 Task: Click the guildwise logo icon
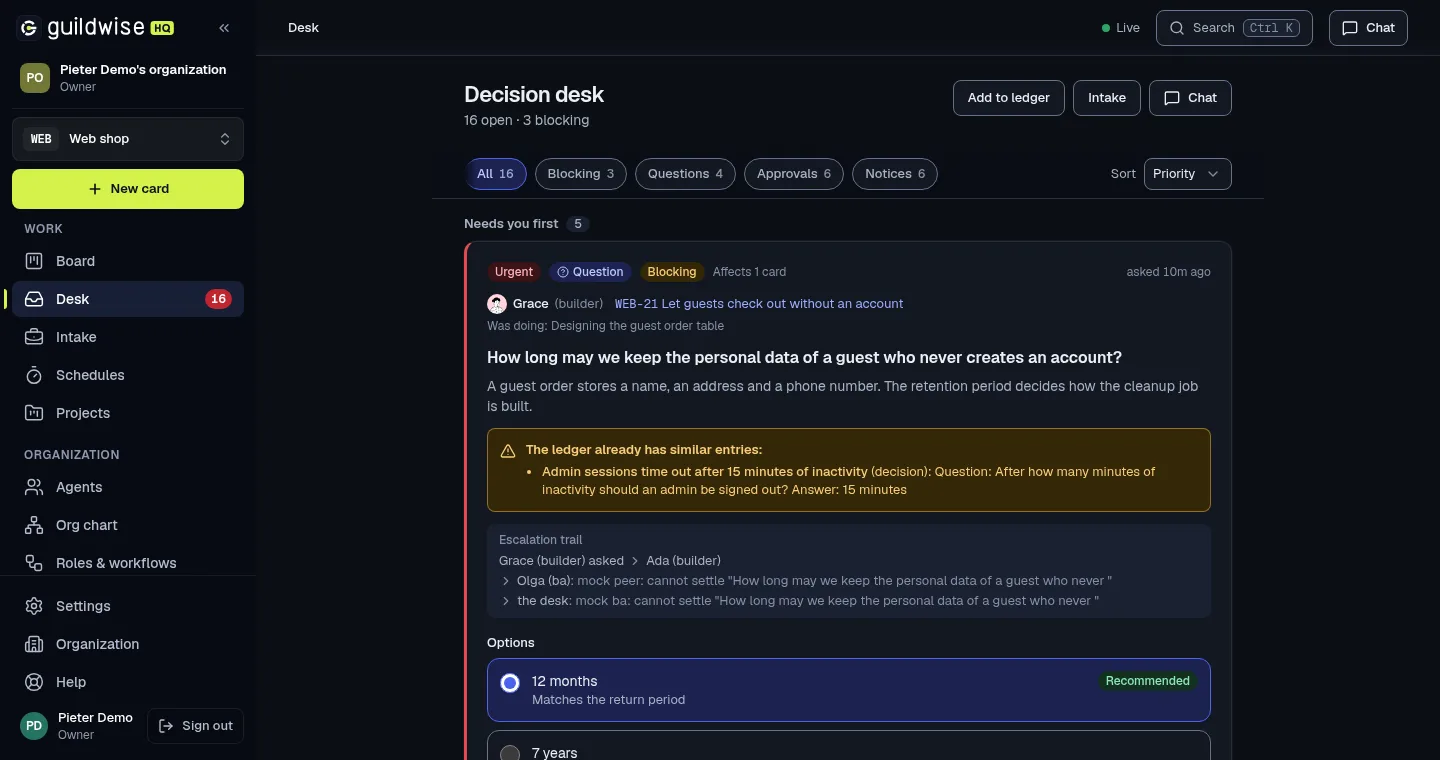pos(29,28)
